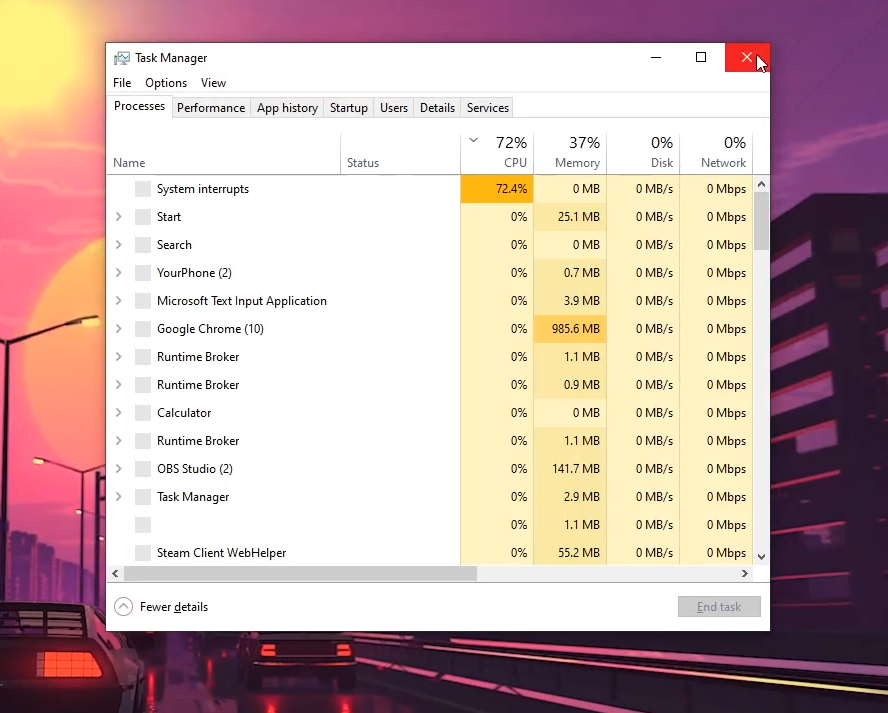Screen dimensions: 888x713
Task: Click the 141.7 MB memory cell
Action: [x=570, y=469]
